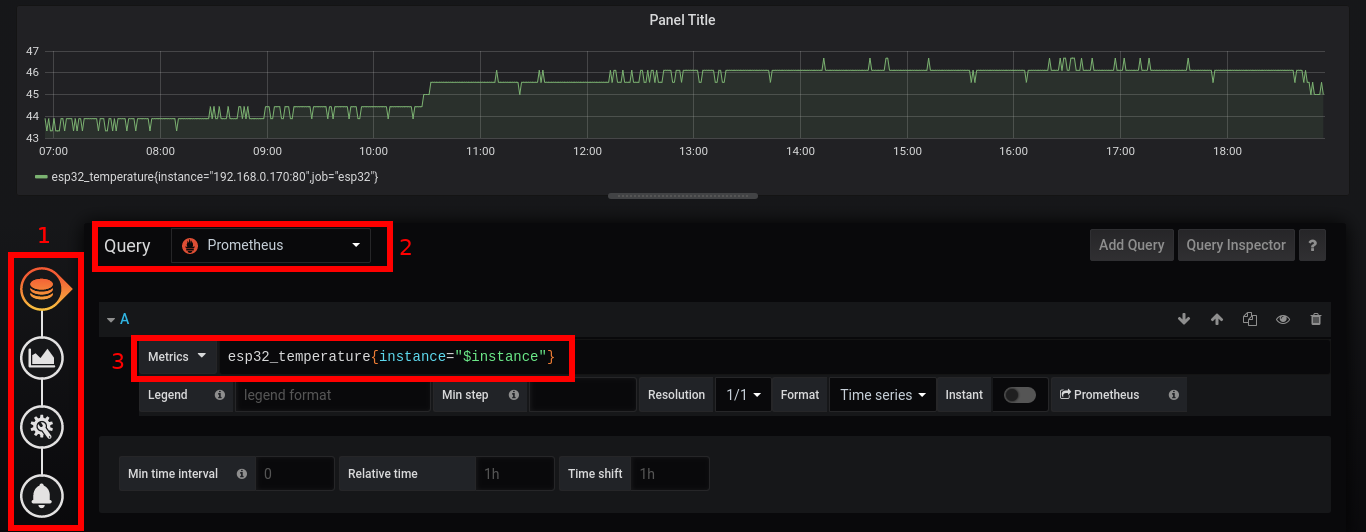The image size is (1366, 532).
Task: Open the Query Inspector
Action: [1236, 245]
